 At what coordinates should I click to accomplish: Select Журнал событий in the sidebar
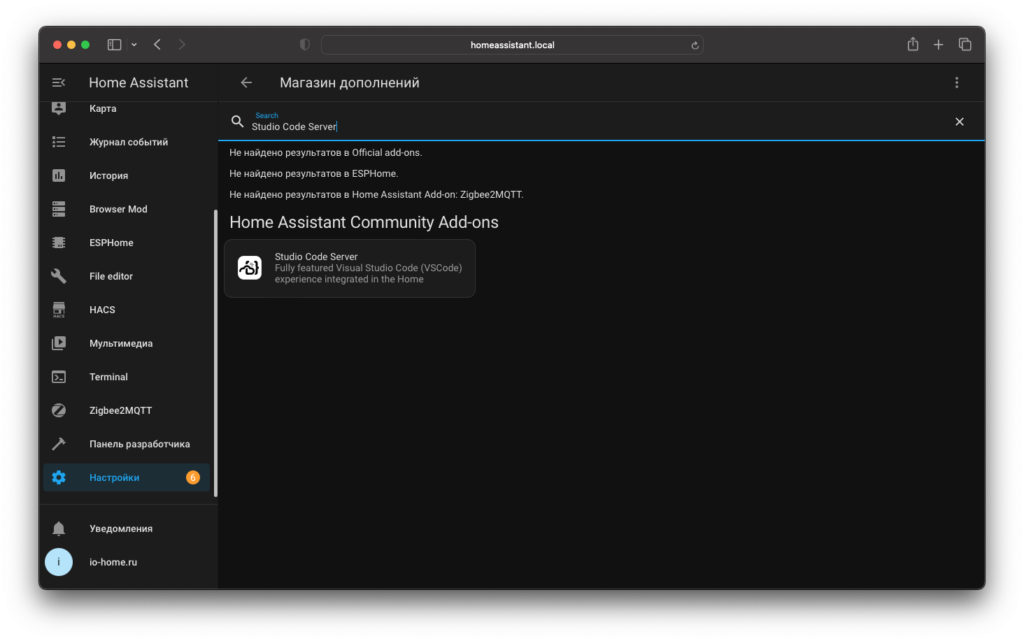(x=129, y=142)
